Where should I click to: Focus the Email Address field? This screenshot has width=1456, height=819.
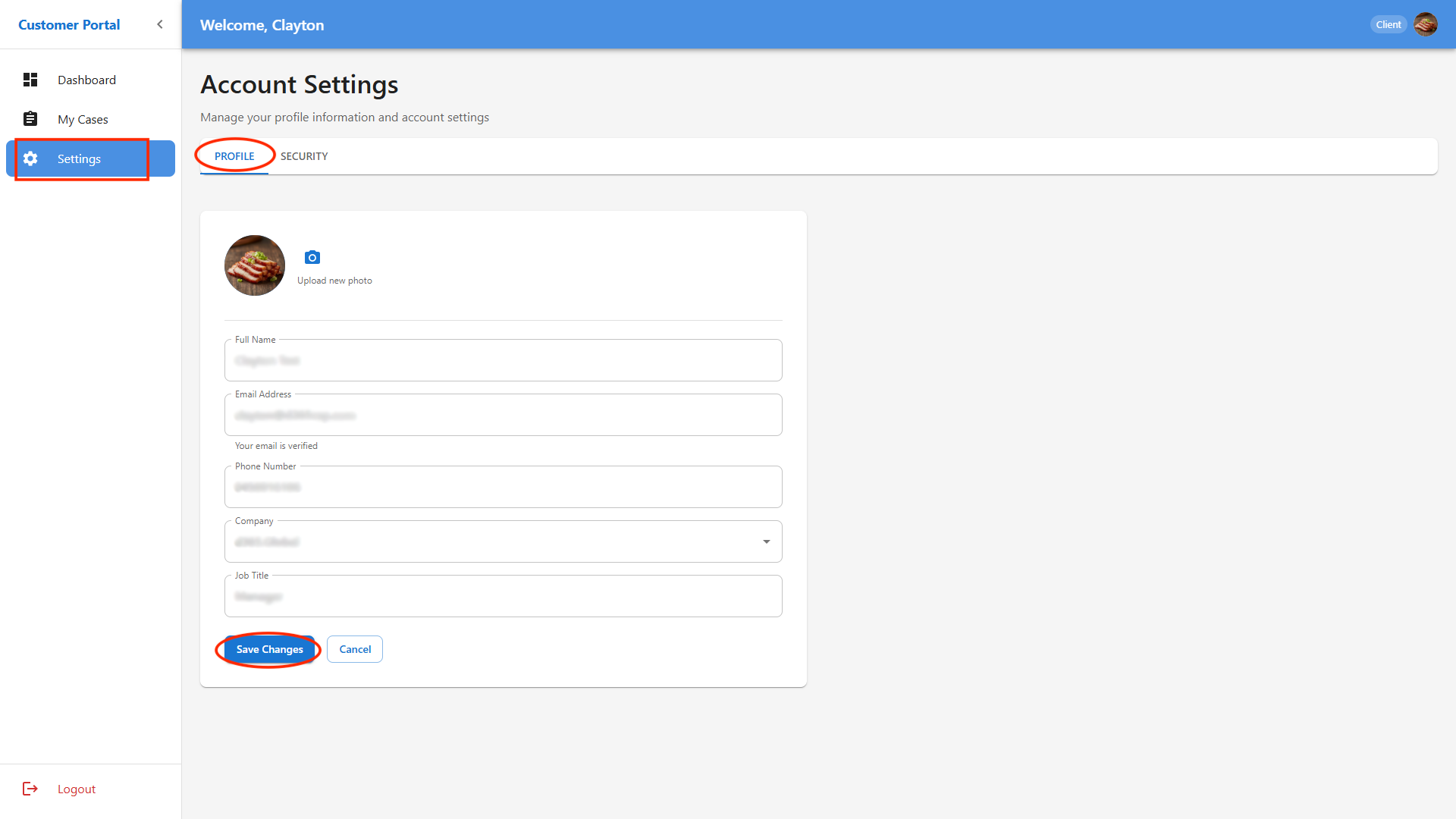pyautogui.click(x=503, y=416)
